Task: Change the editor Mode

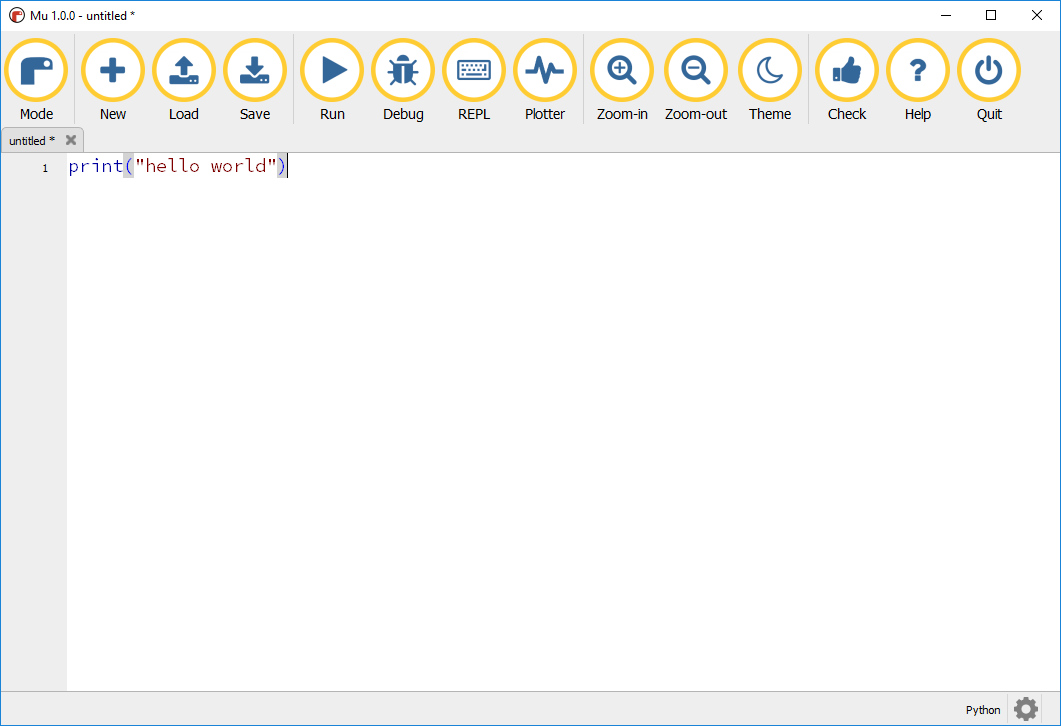Action: click(x=36, y=70)
